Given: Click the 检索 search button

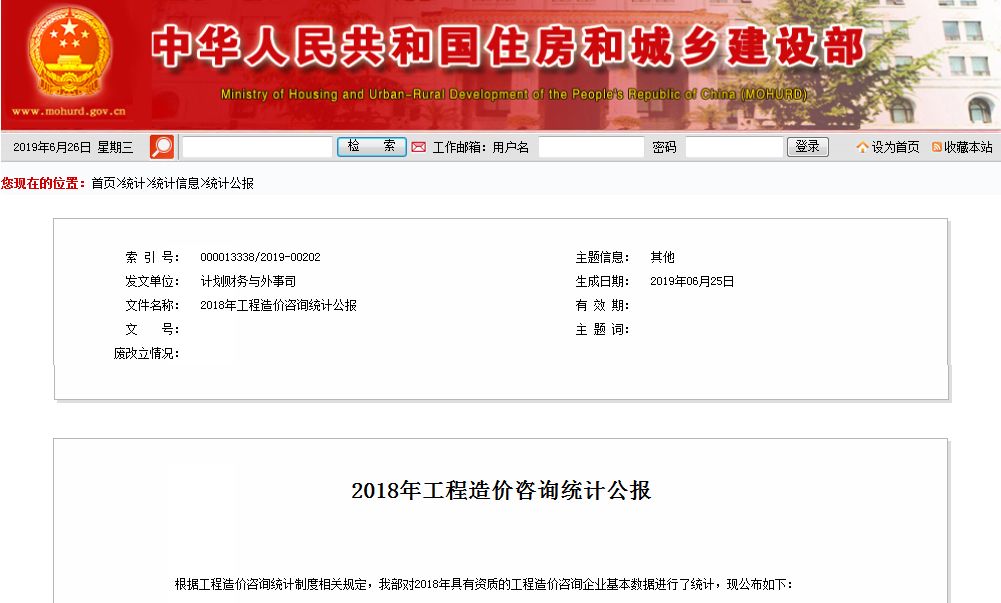Looking at the screenshot, I should coord(372,147).
